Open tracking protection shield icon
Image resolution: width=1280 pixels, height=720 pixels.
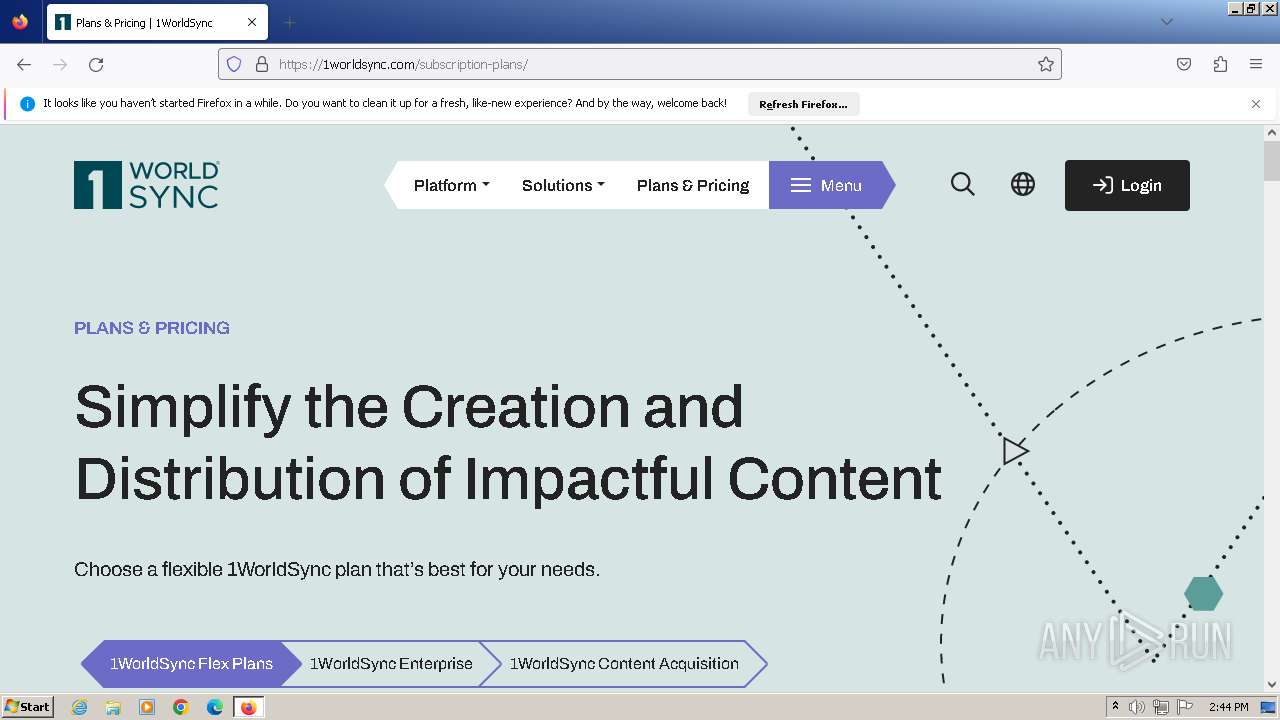point(234,64)
